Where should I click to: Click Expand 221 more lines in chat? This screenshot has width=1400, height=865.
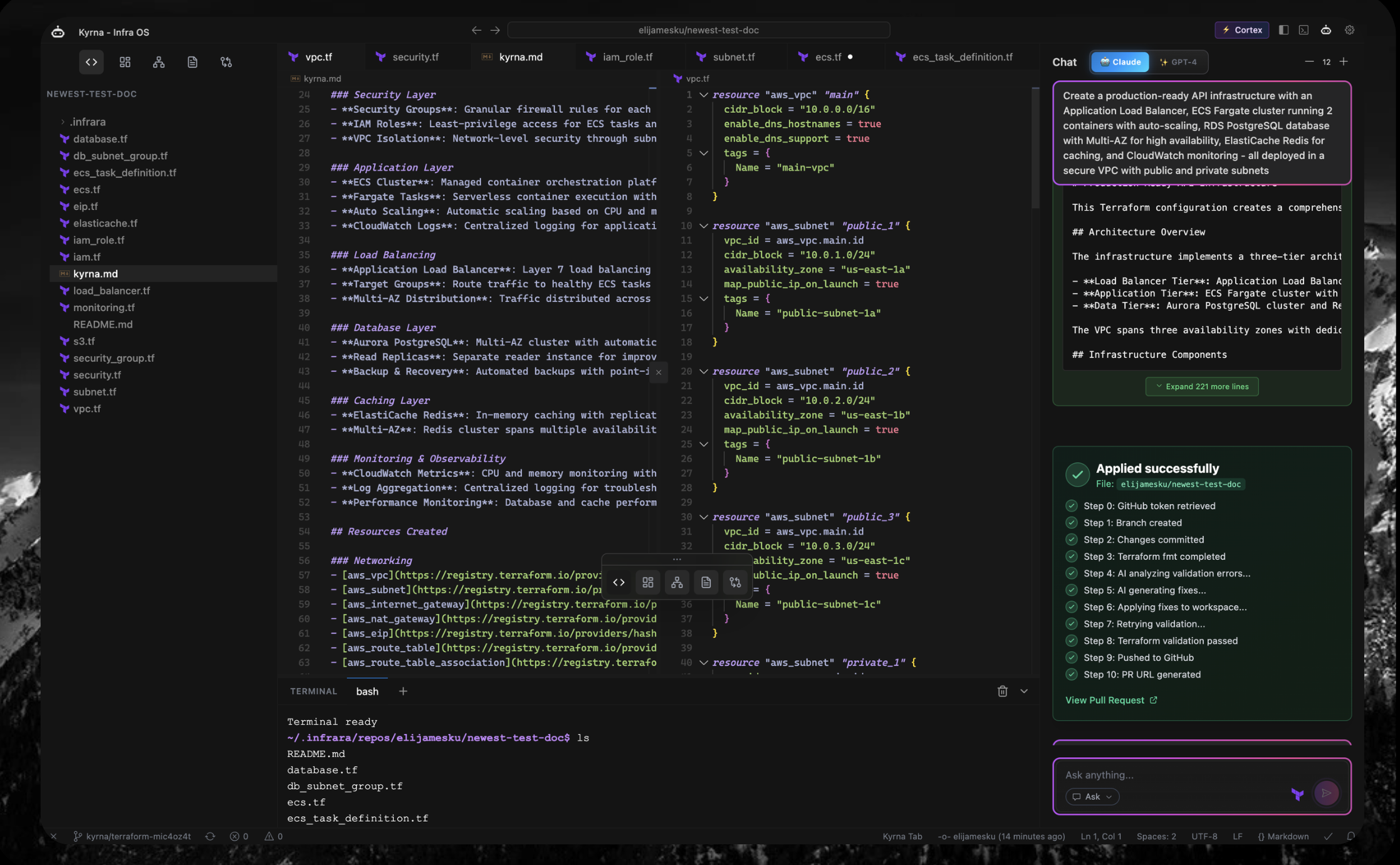point(1201,386)
